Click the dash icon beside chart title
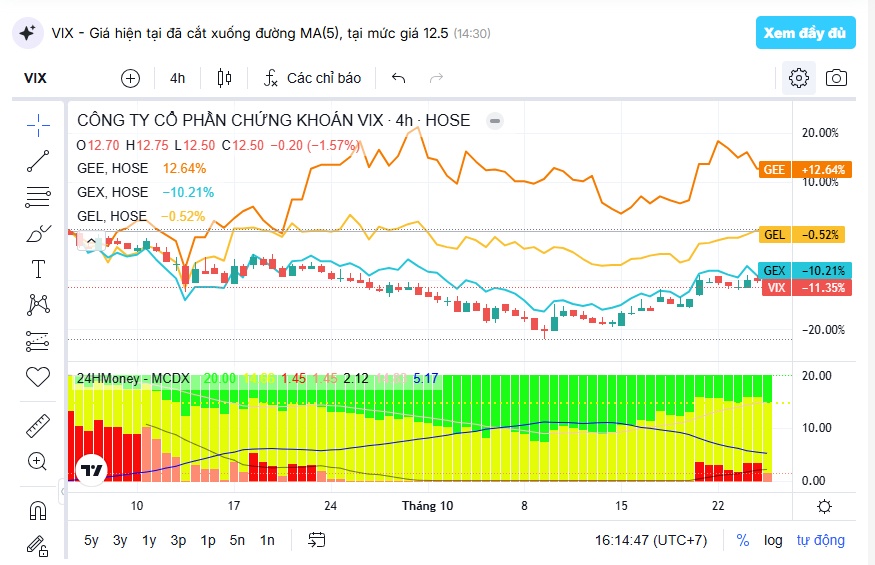 coord(494,121)
